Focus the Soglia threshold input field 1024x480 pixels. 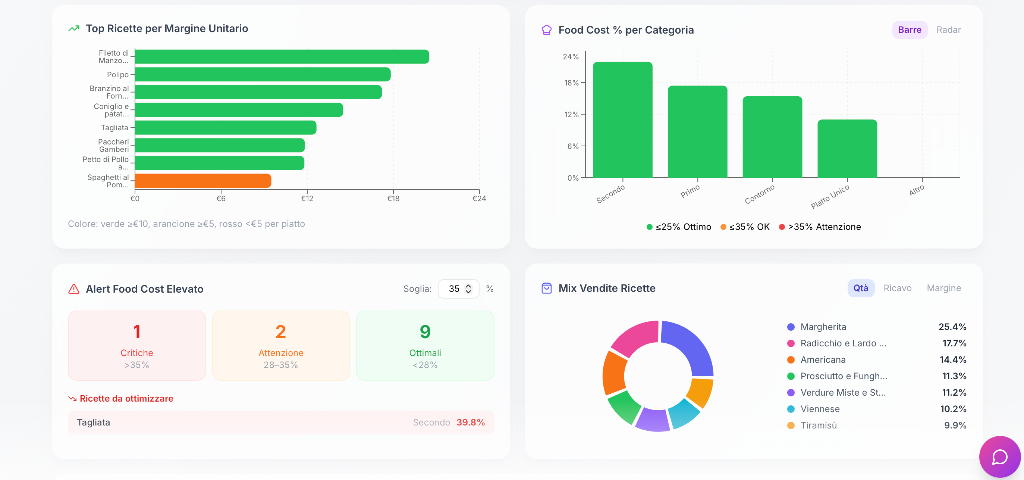(458, 289)
